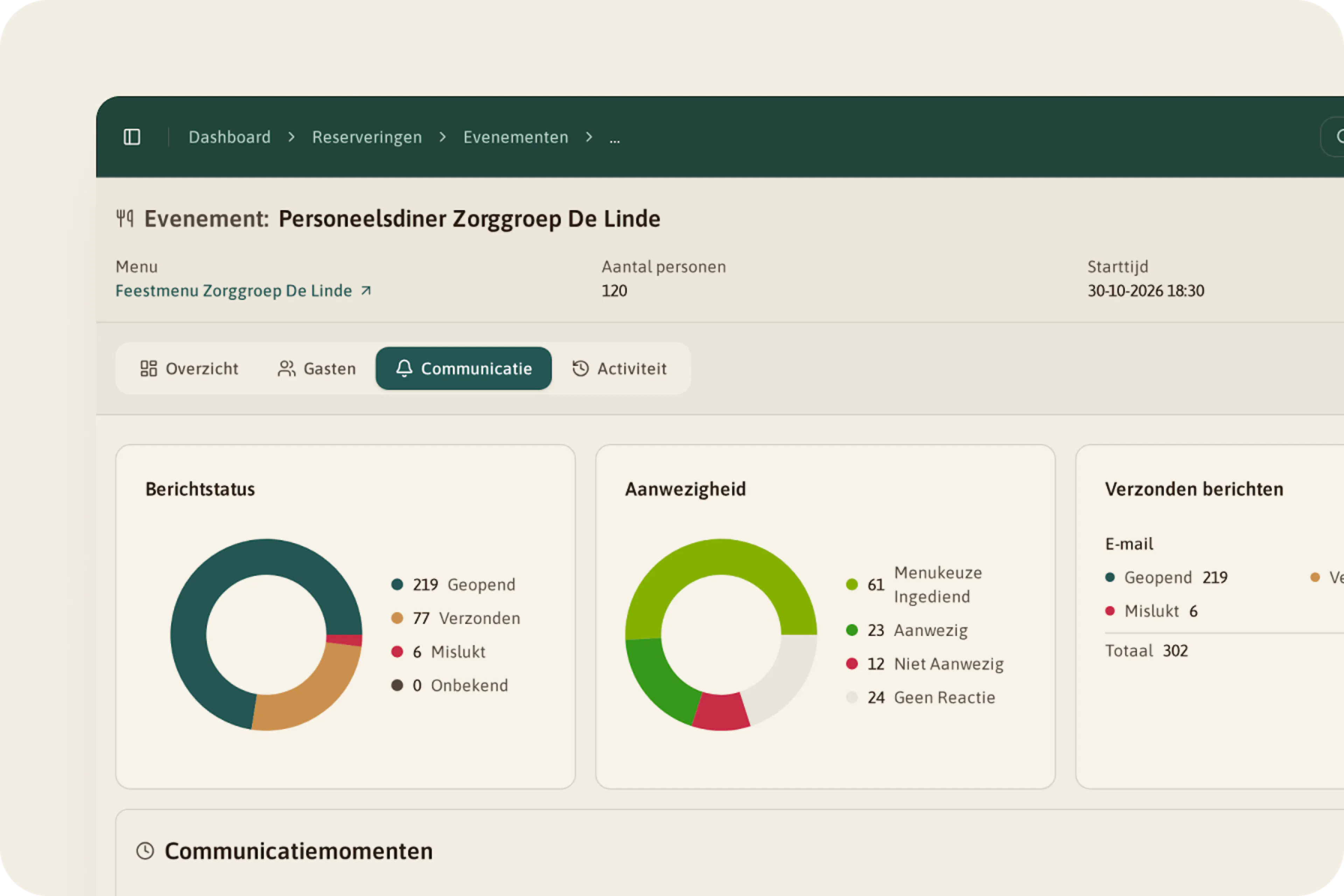Image resolution: width=1344 pixels, height=896 pixels.
Task: Open the Evenementen breadcrumb
Action: (x=516, y=137)
